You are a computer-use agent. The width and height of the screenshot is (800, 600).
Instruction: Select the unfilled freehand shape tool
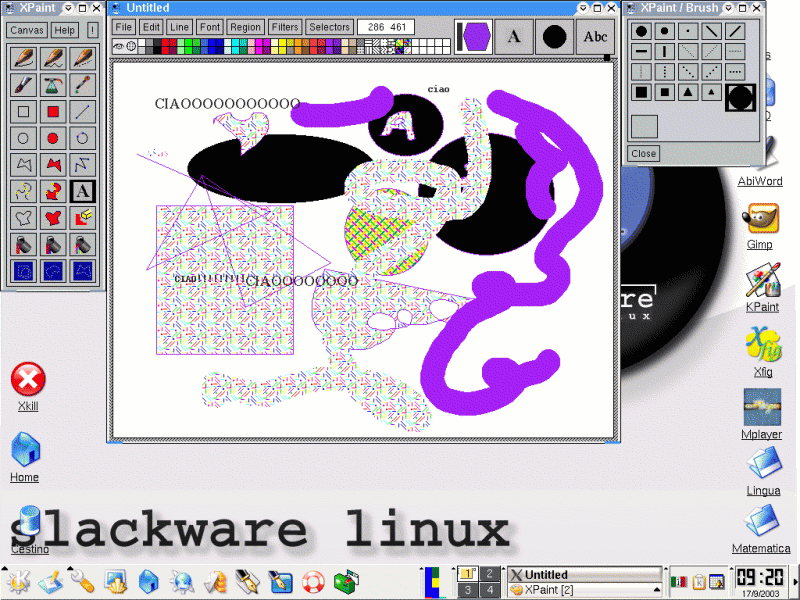23,218
